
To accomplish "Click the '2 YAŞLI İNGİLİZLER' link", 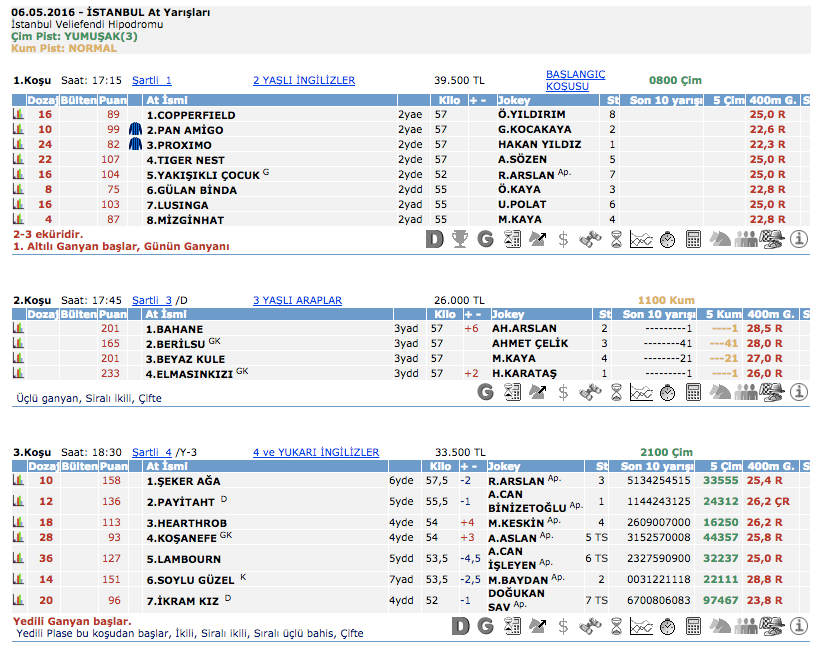I will (x=303, y=80).
